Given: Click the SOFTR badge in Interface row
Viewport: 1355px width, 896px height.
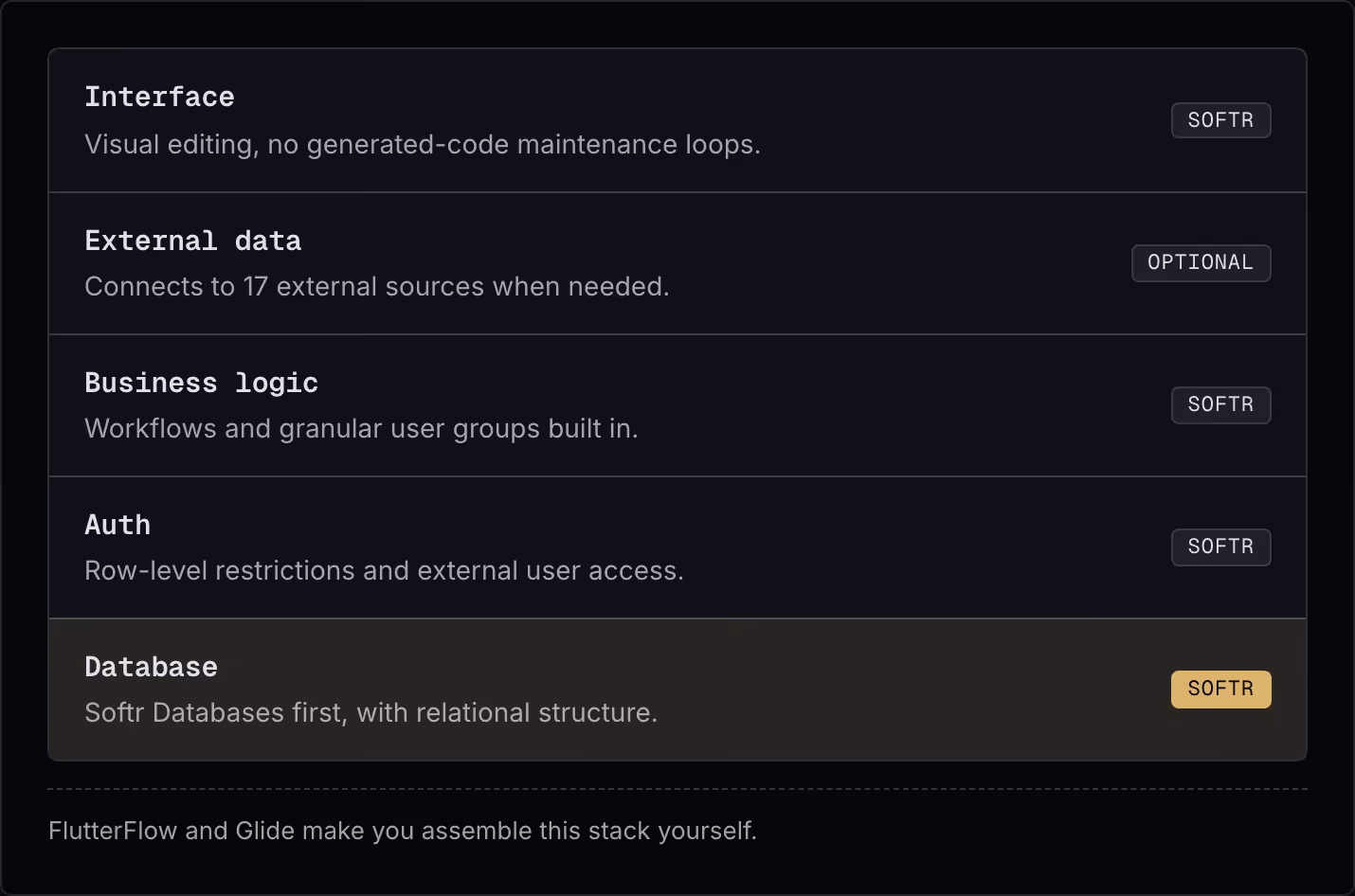Looking at the screenshot, I should pos(1220,120).
